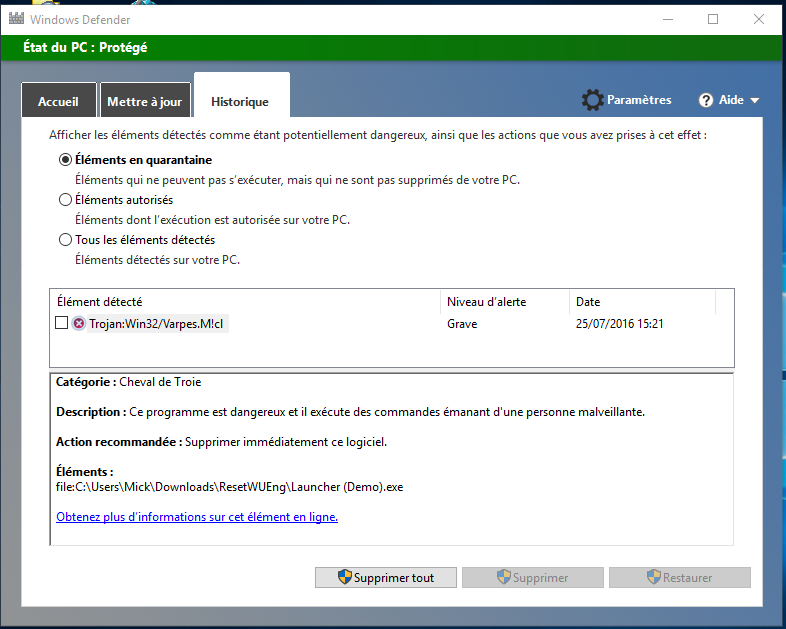Open the Mettre à jour tab
The image size is (786, 629).
click(144, 102)
